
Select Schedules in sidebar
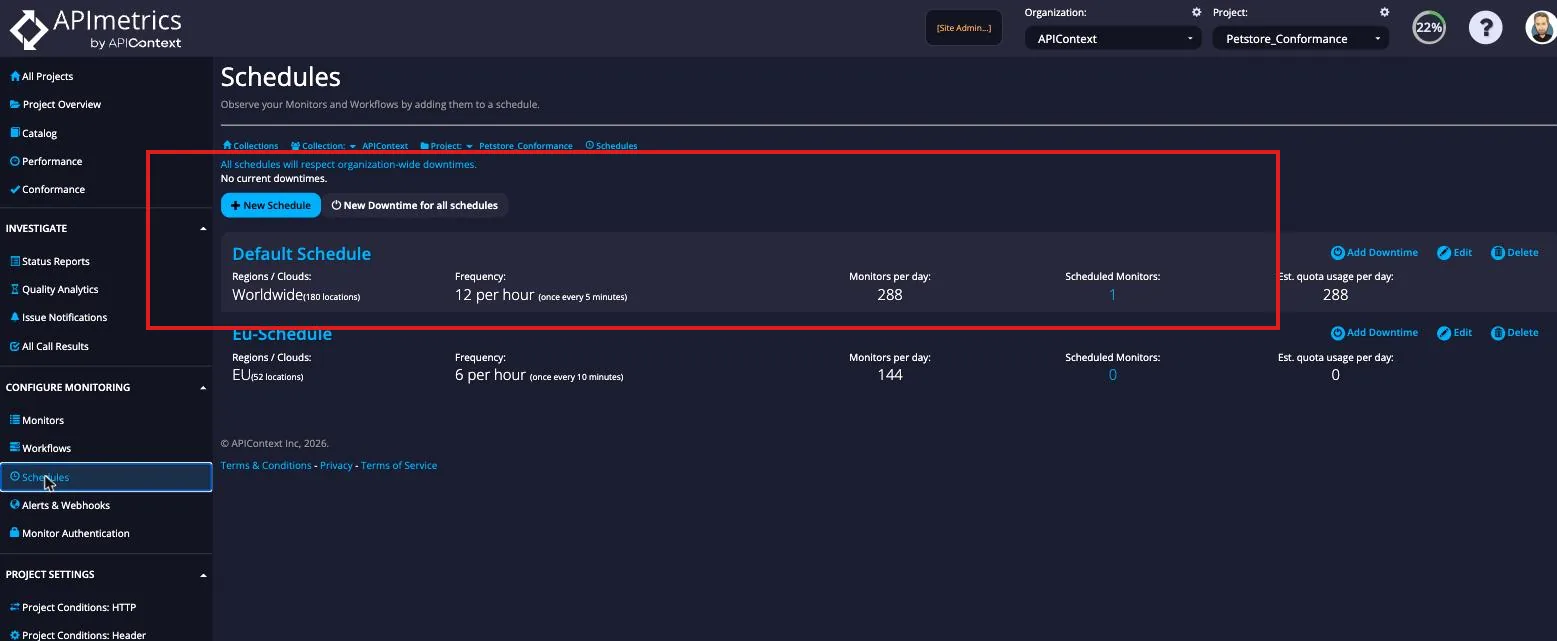tap(106, 477)
